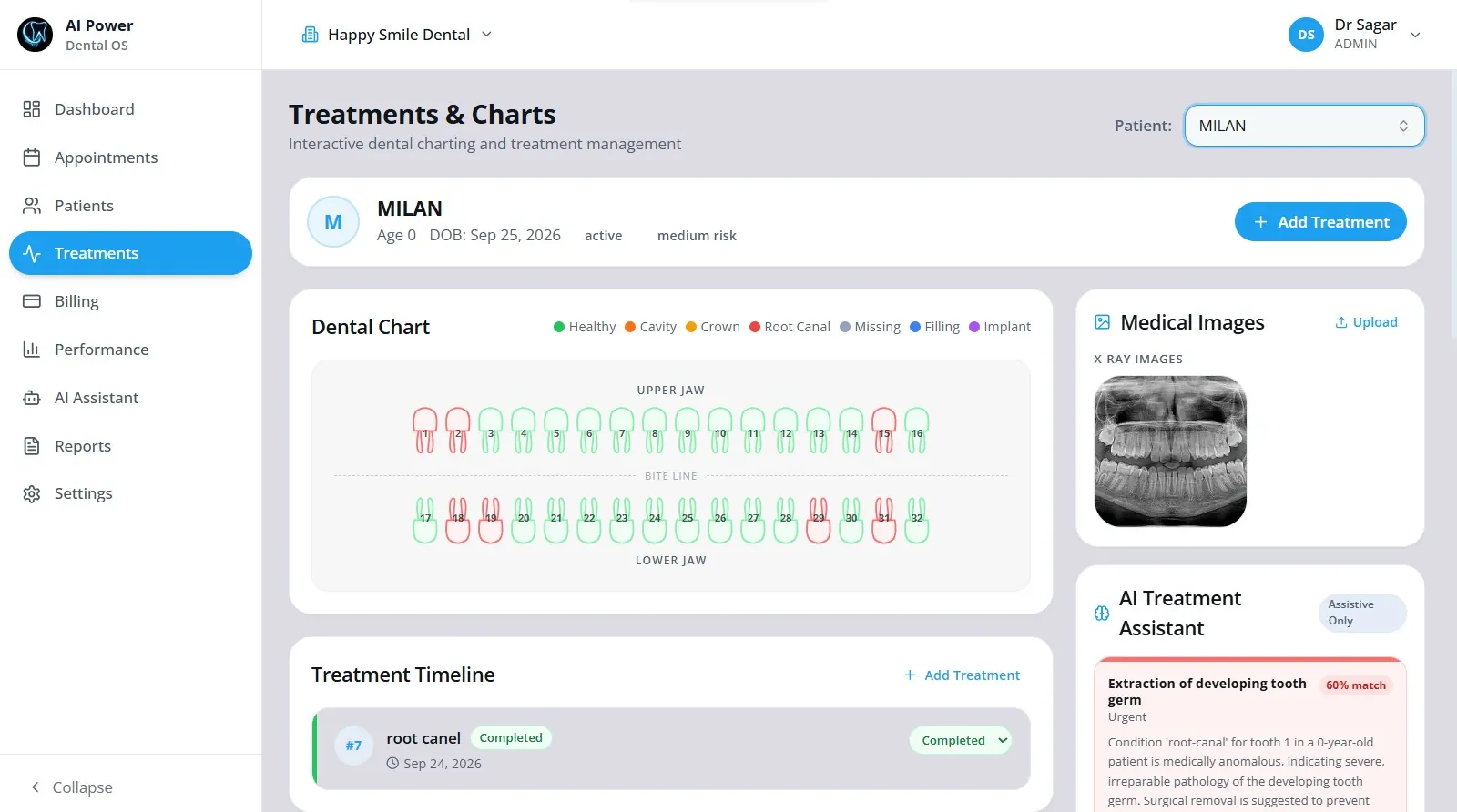The width and height of the screenshot is (1457, 812).
Task: Click the #7 tooth badge in timeline
Action: tap(353, 746)
